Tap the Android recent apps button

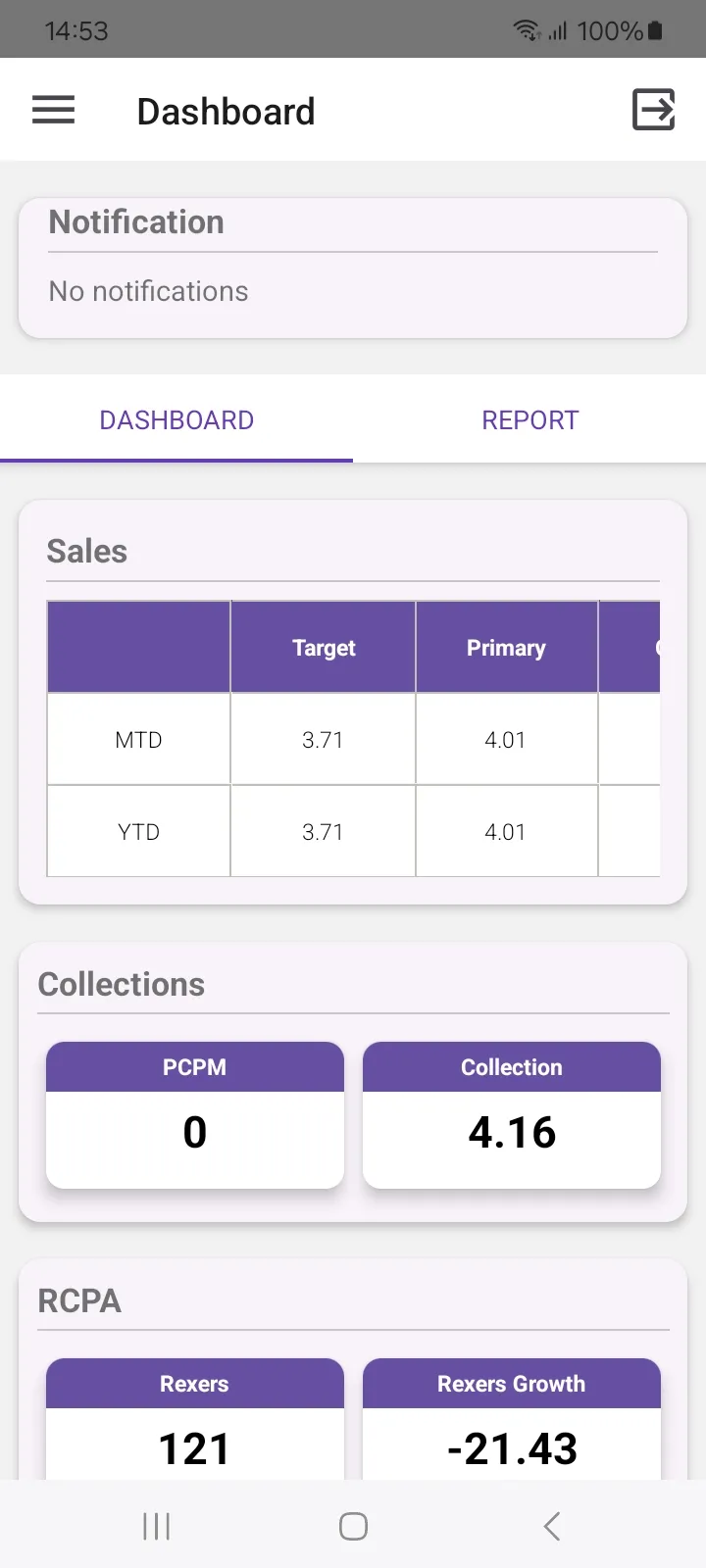coord(156,1526)
